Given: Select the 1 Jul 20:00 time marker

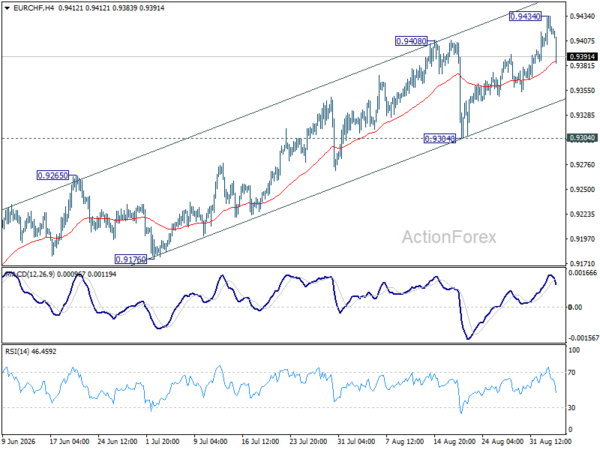Looking at the screenshot, I should pos(162,441).
